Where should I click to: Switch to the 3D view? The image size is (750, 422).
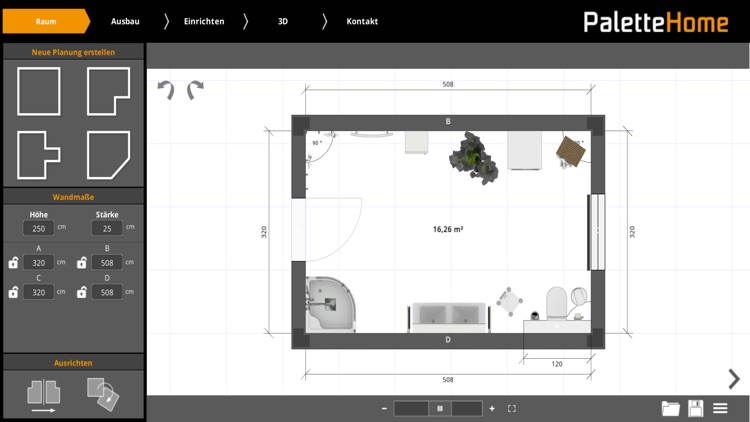tap(283, 21)
